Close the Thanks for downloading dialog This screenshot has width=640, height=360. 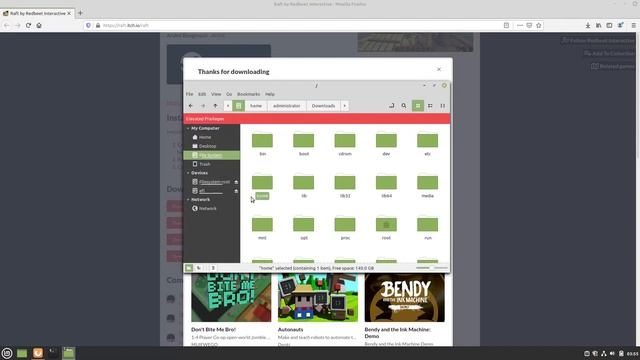tap(439, 69)
